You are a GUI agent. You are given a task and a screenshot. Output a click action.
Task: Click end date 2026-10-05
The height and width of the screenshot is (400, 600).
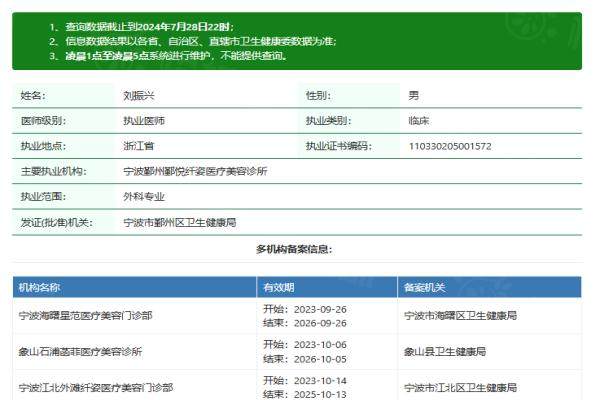pos(320,359)
